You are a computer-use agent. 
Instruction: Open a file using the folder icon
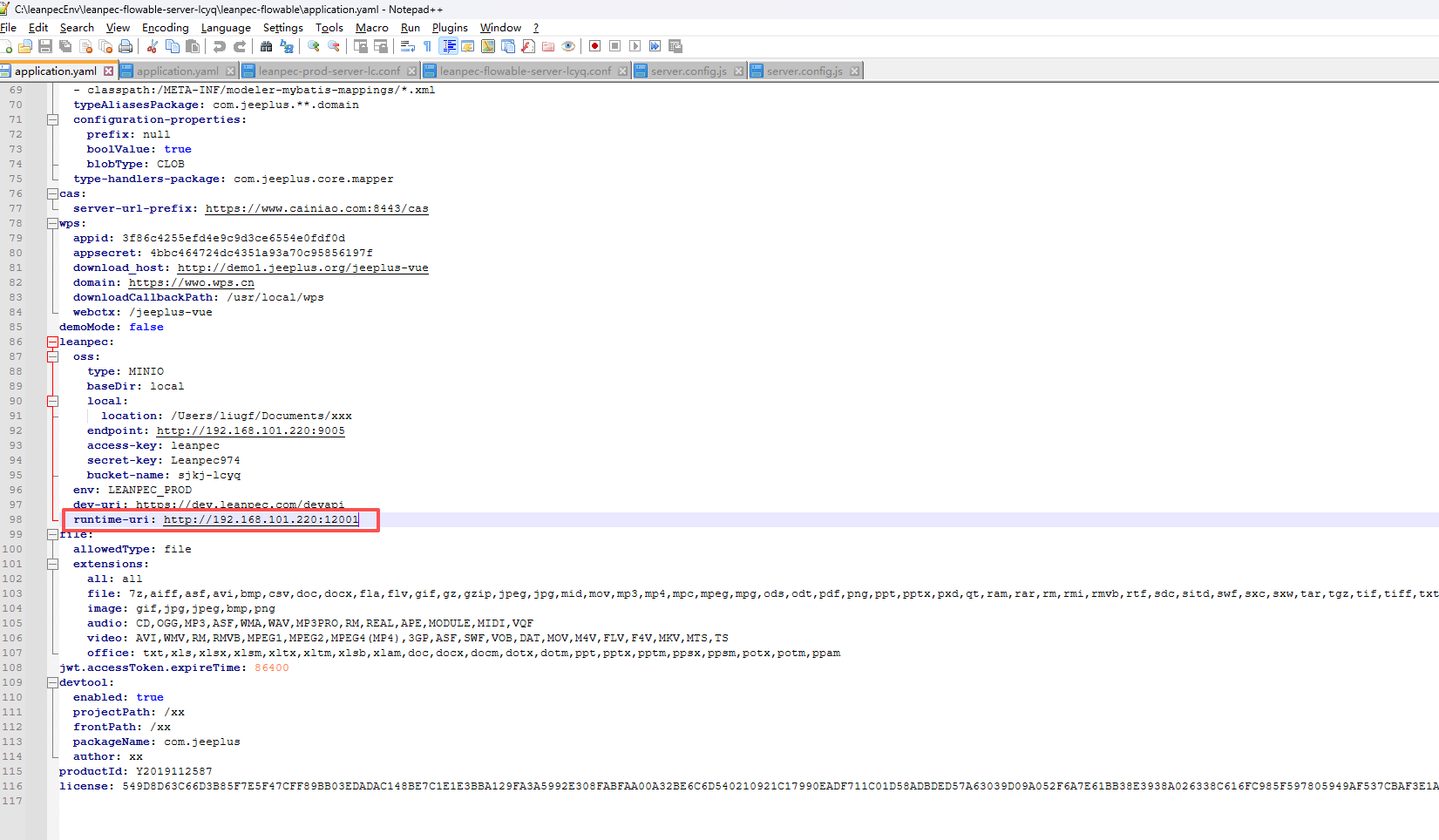point(25,46)
